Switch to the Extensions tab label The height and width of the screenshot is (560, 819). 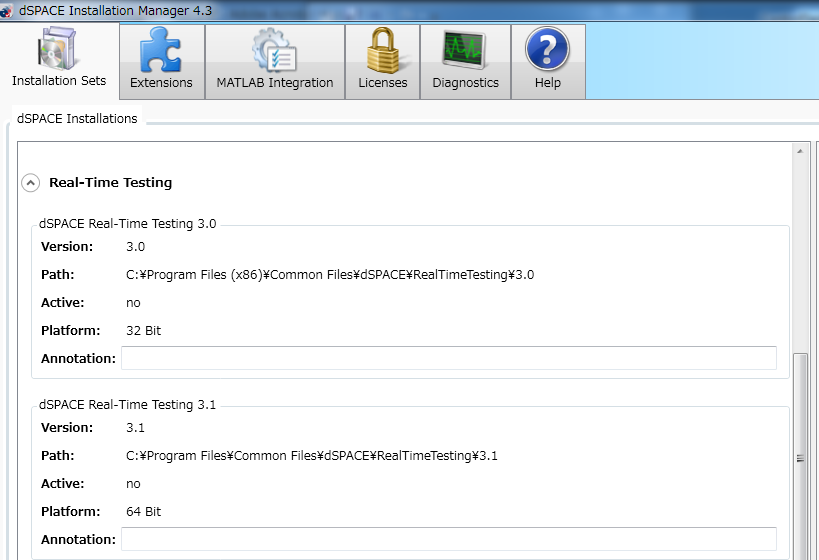[x=161, y=83]
